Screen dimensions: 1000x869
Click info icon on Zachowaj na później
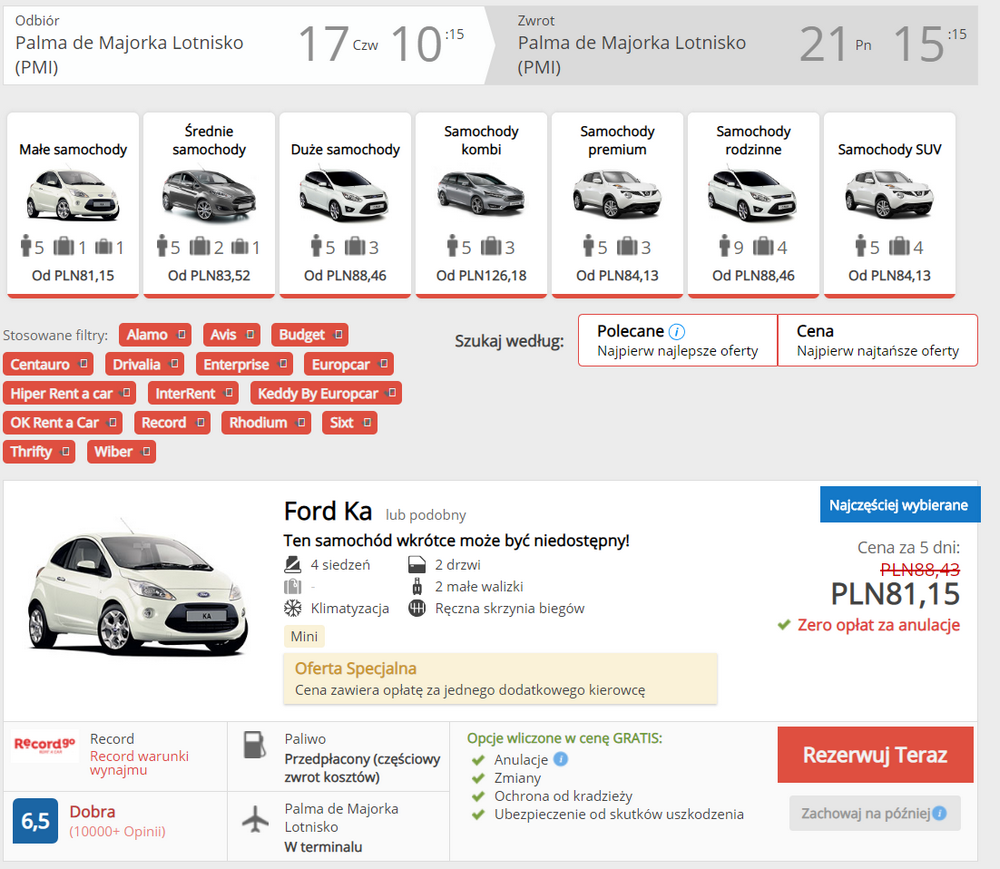pyautogui.click(x=939, y=813)
